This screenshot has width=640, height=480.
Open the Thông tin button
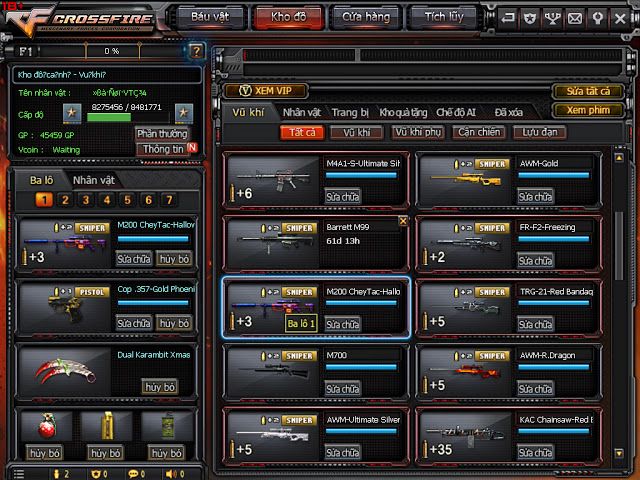point(163,149)
